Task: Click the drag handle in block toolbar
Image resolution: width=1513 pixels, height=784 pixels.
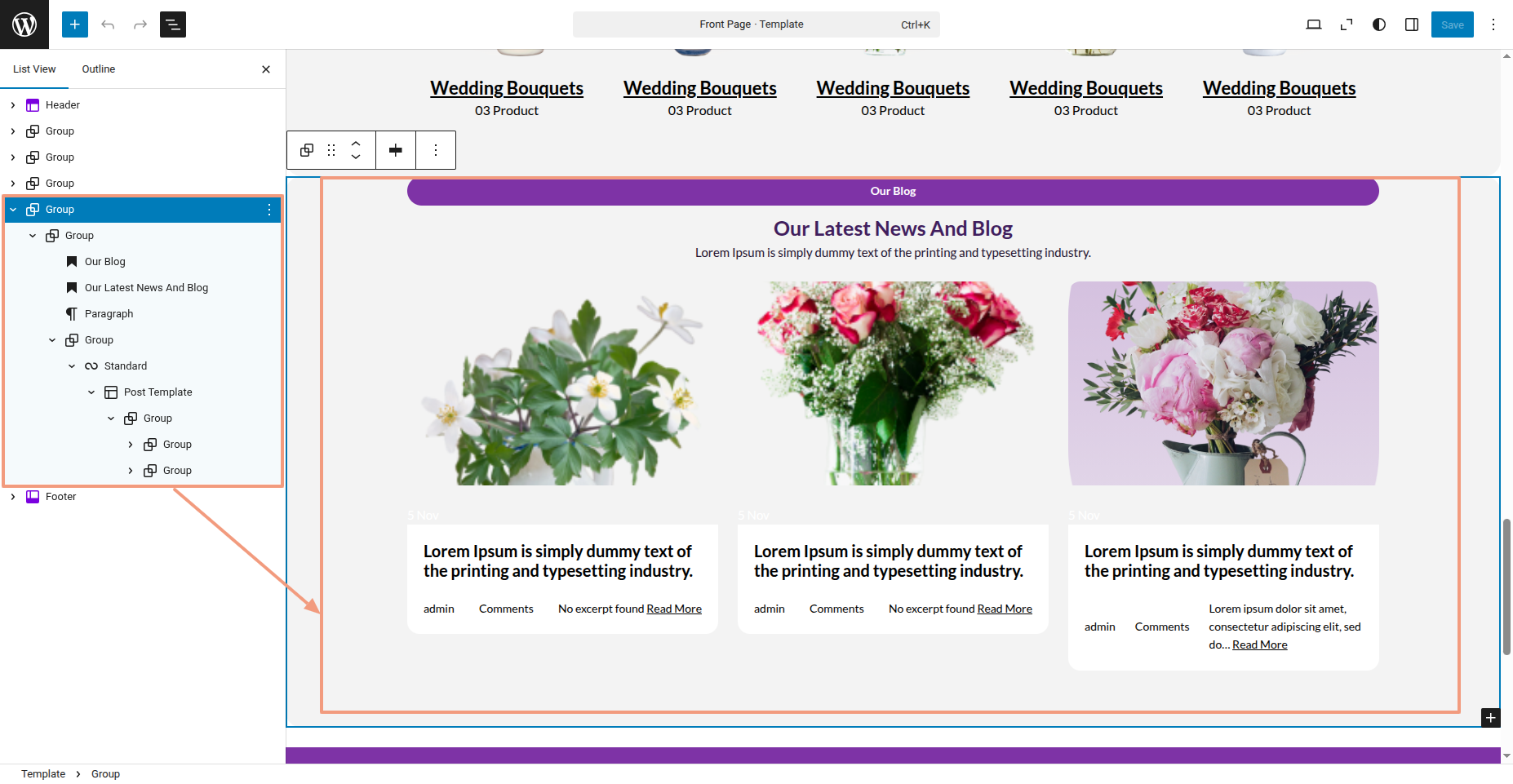Action: point(331,150)
